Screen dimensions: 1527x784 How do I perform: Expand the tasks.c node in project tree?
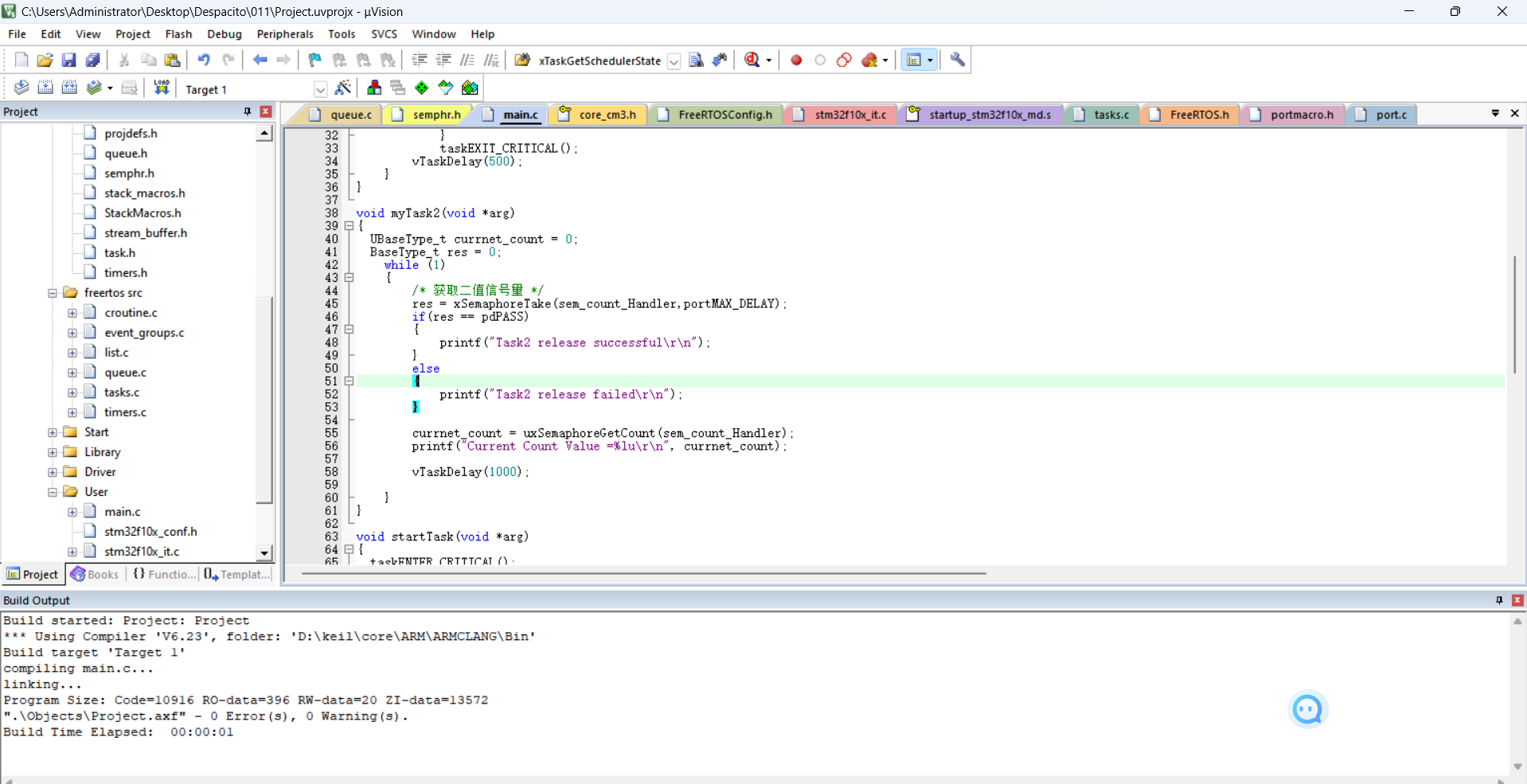point(72,392)
